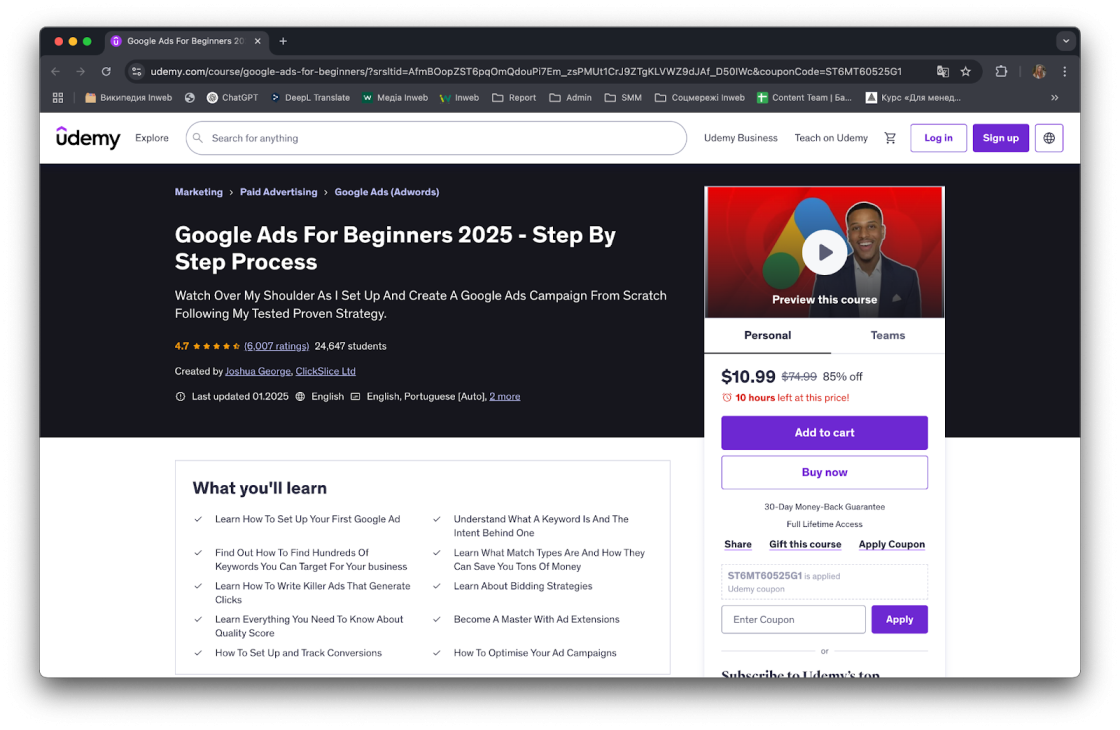Open the ChatGPT bookmark
1120x730 pixels.
pyautogui.click(x=232, y=98)
